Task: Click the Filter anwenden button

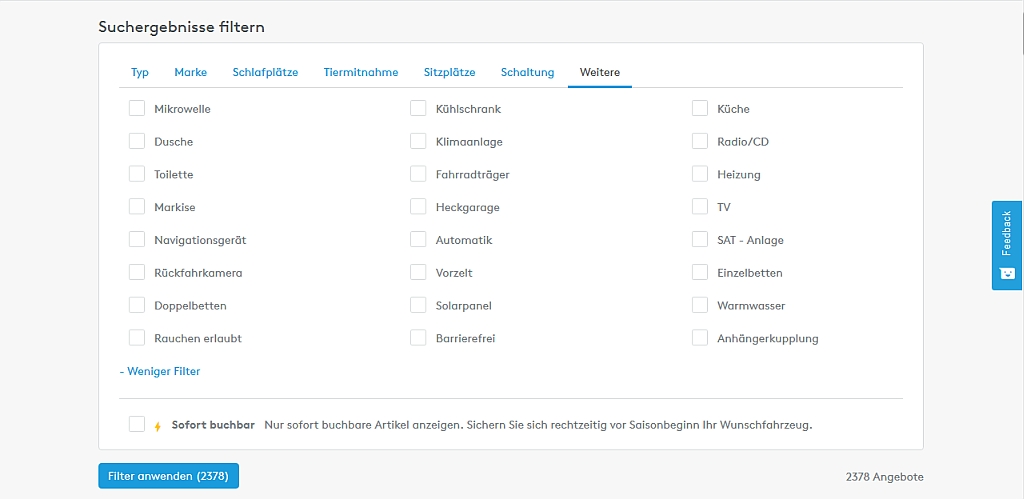Action: pyautogui.click(x=168, y=477)
